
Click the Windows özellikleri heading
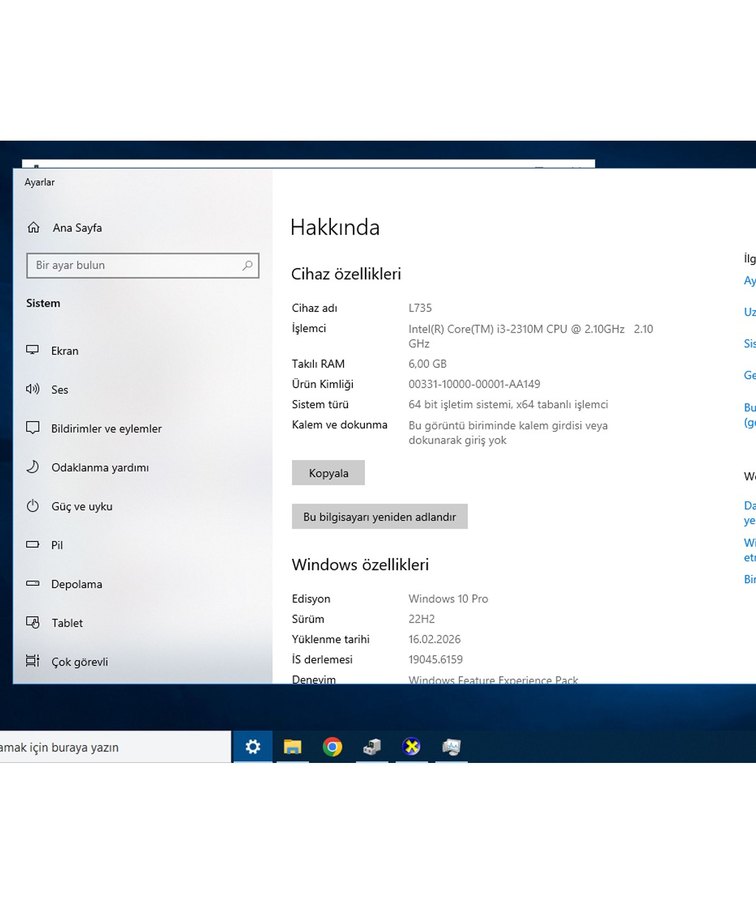360,565
